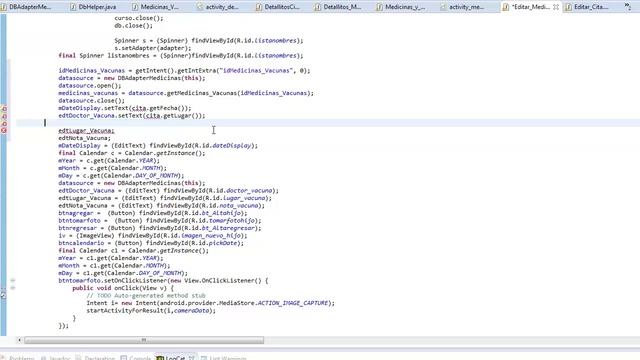
Task: Click the edtNota_Vacuna findViewById nota_vacuna line
Action: (161, 206)
